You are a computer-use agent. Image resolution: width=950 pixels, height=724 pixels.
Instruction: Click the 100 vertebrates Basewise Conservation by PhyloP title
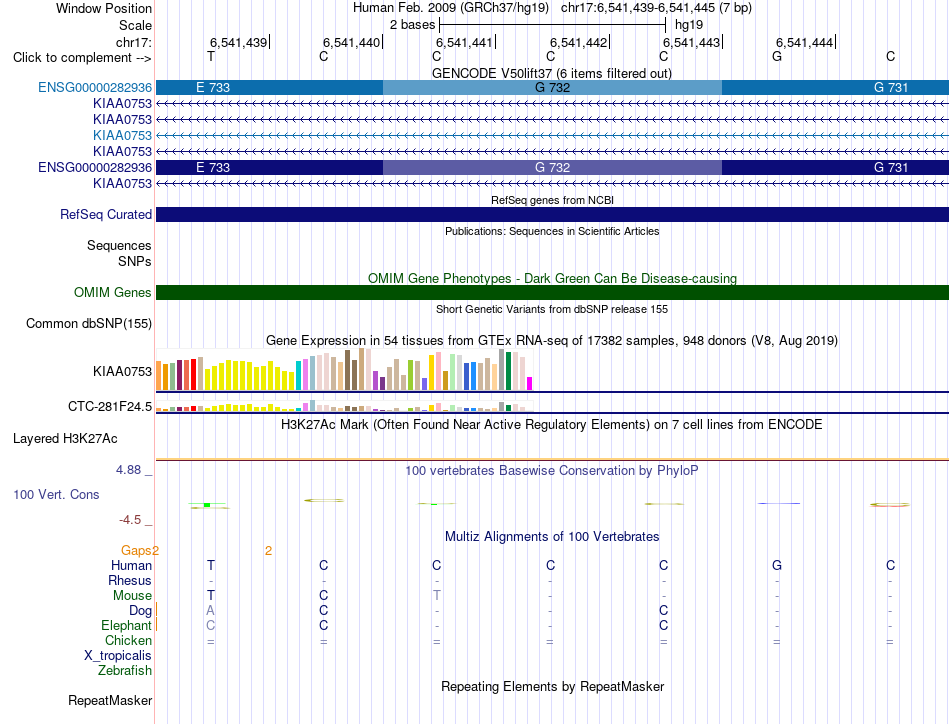(x=552, y=471)
